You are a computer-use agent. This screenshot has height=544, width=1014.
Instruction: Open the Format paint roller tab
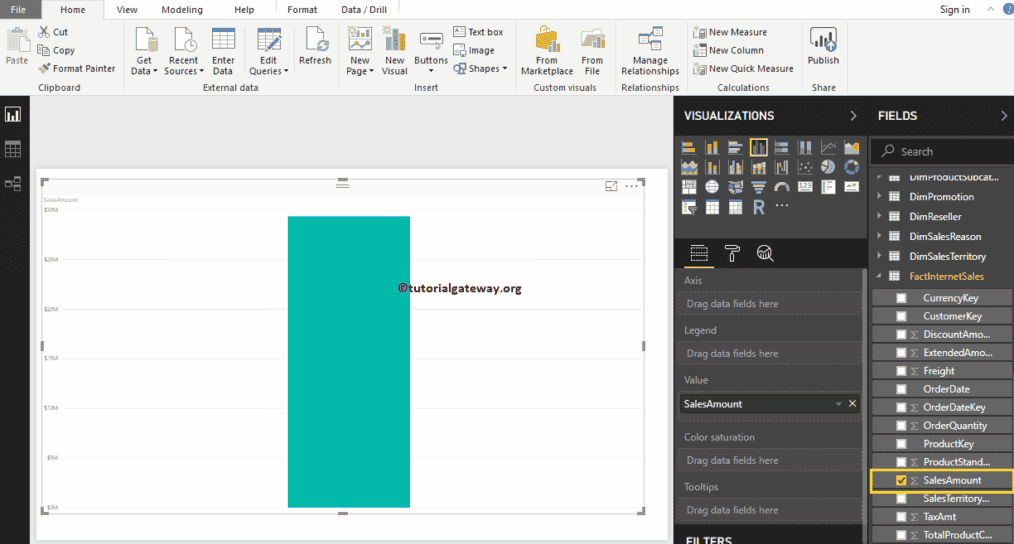(x=732, y=253)
